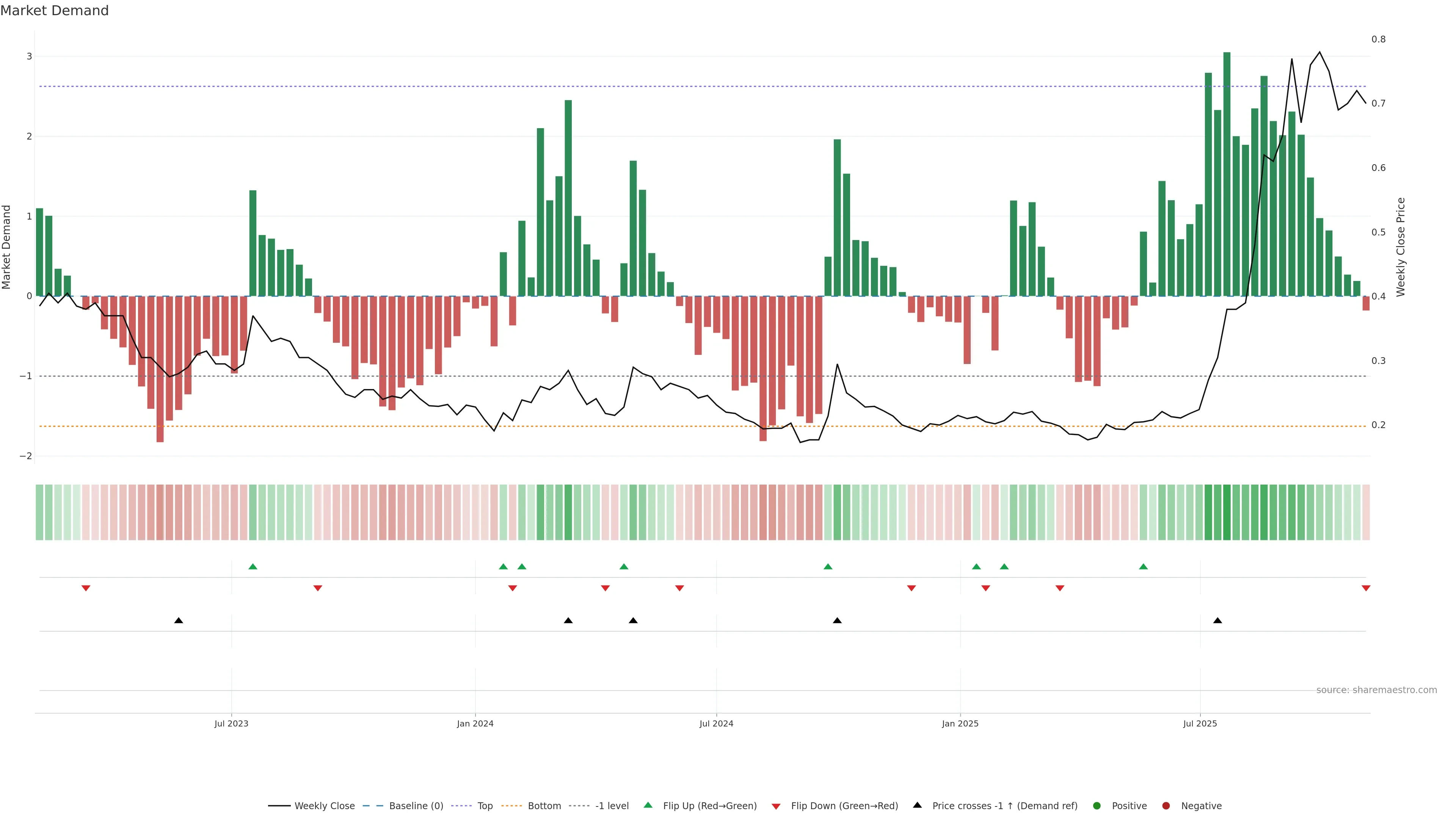Click the -1 level legend item

coord(612,805)
